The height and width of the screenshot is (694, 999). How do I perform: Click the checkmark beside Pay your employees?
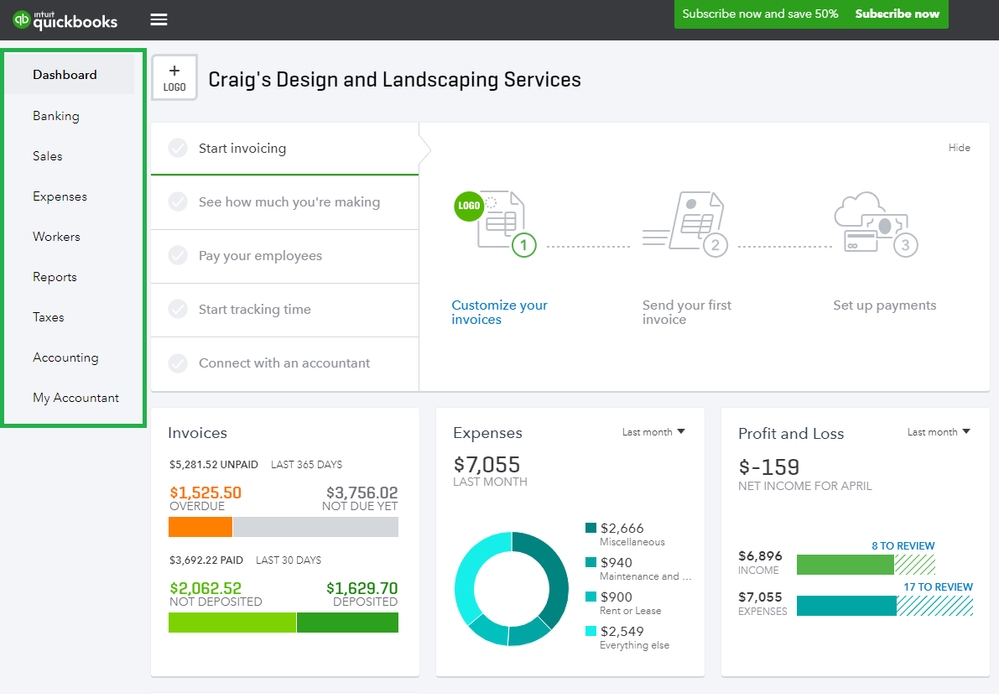point(180,256)
